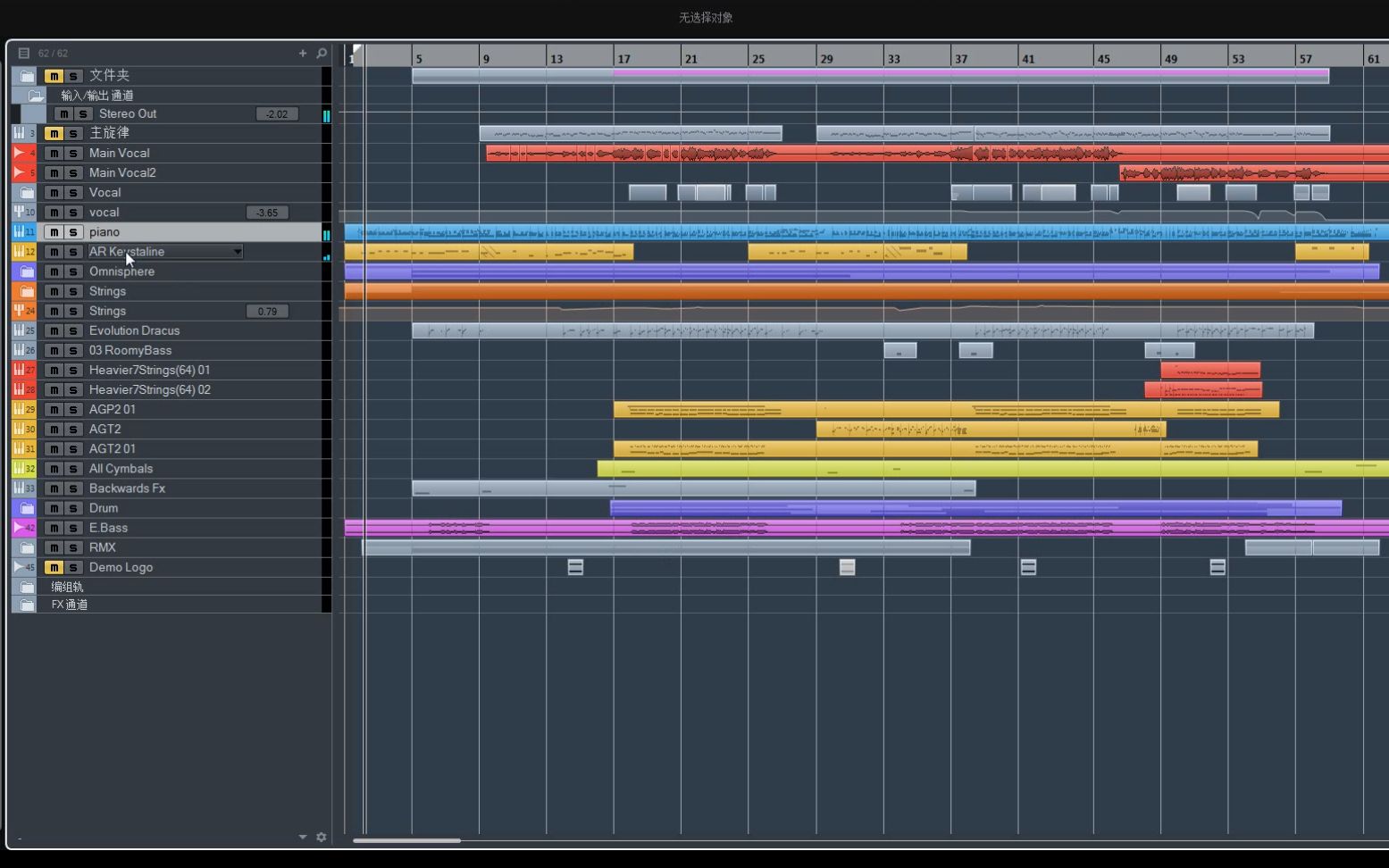Expand the Drum folder track
Viewport: 1389px width, 868px height.
(x=27, y=507)
